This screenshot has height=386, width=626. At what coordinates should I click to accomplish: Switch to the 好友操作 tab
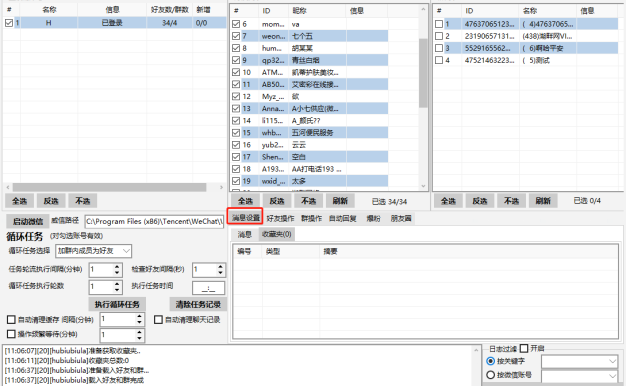[280, 218]
